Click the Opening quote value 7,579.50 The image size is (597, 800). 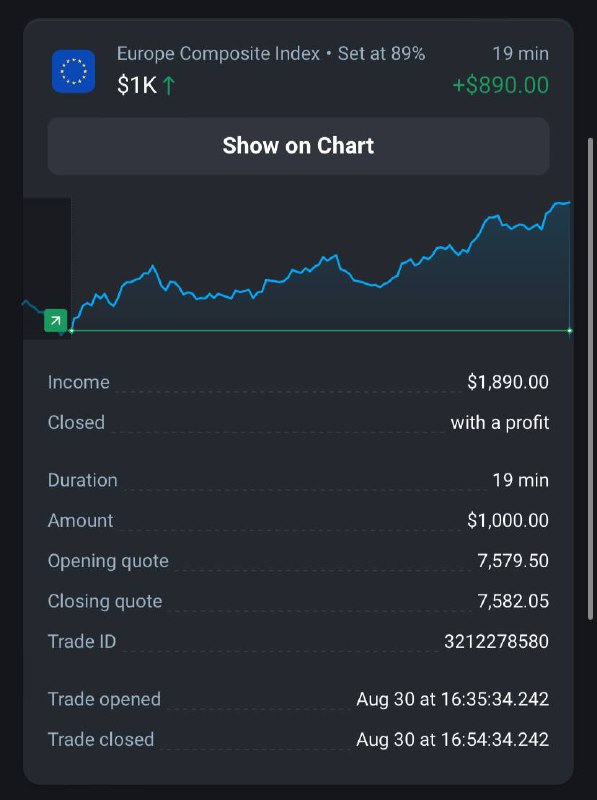coord(513,561)
